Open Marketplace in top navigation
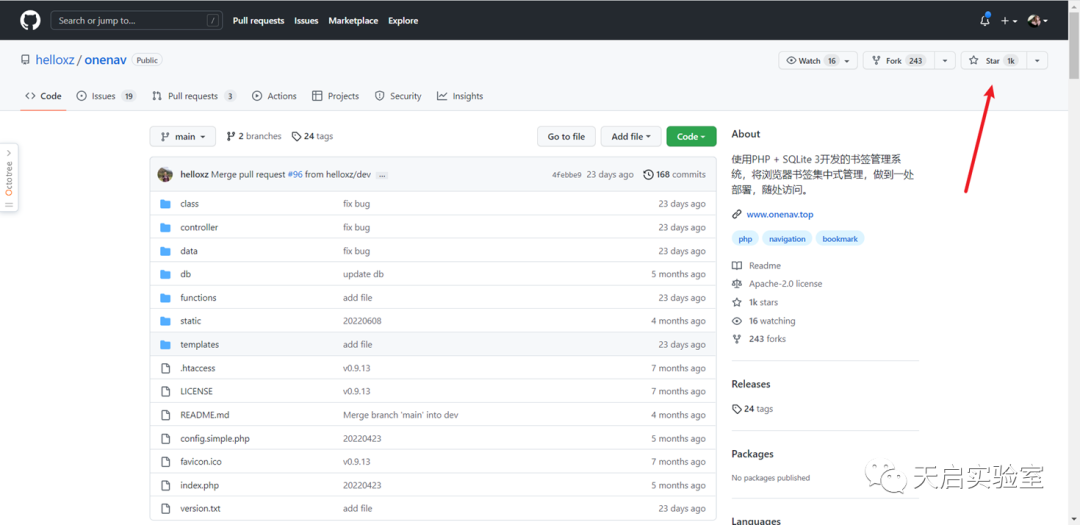 click(x=353, y=21)
